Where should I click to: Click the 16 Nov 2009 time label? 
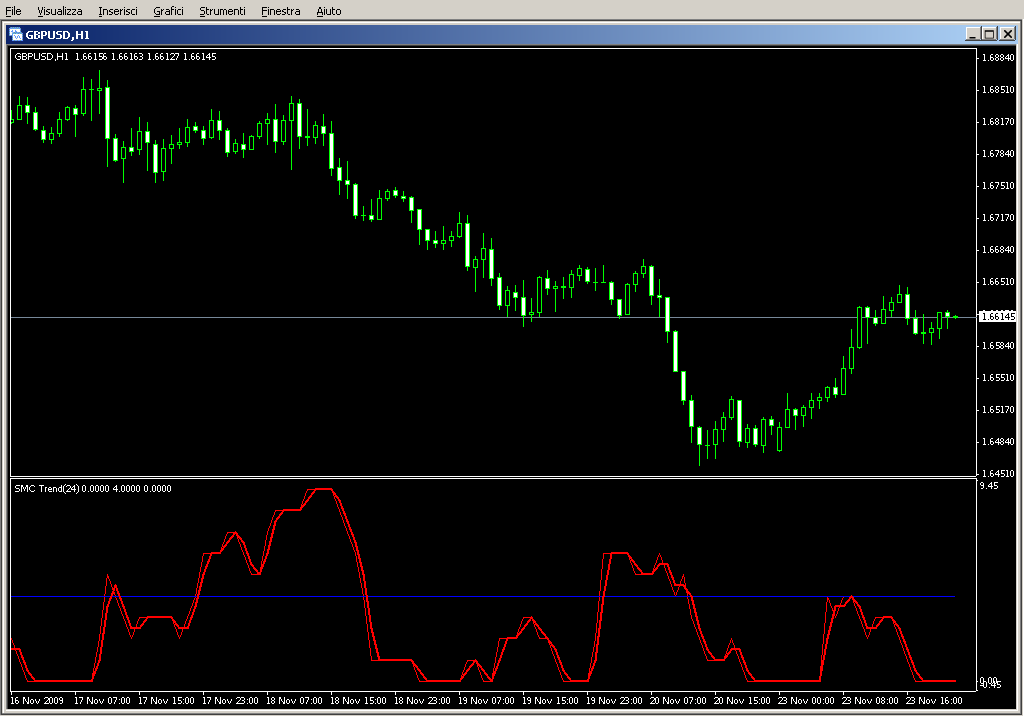(x=37, y=701)
